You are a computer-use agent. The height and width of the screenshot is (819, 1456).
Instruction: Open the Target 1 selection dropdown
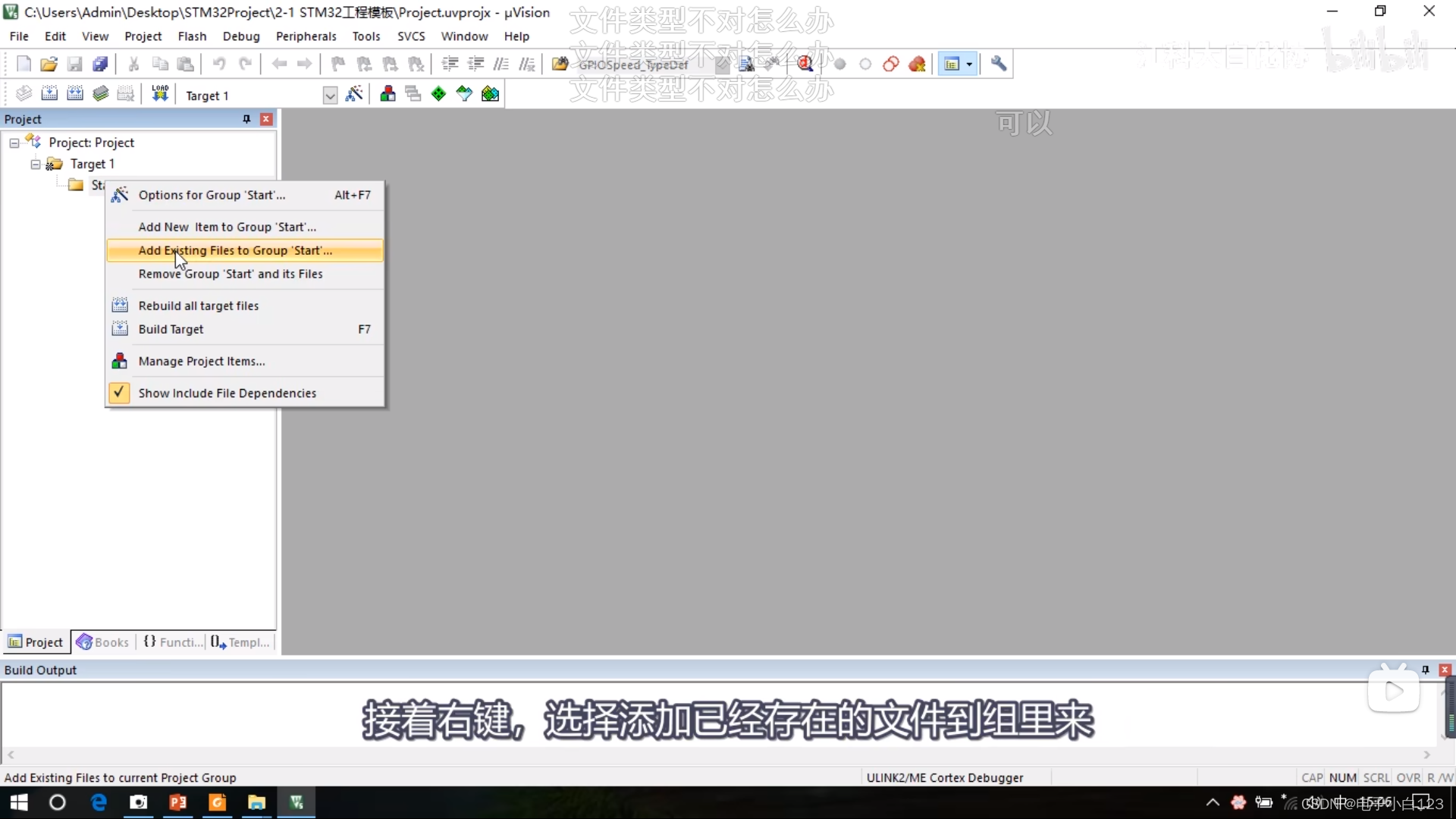330,96
